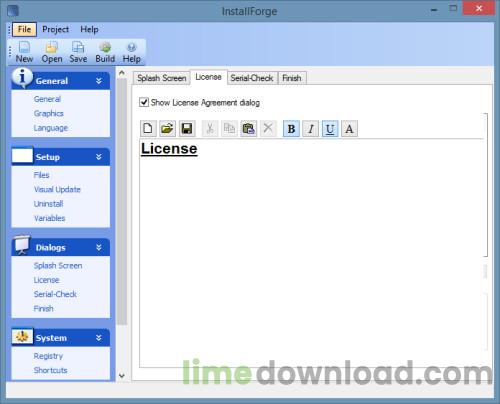Create a new license document in editor
The height and width of the screenshot is (404, 500).
[x=148, y=128]
